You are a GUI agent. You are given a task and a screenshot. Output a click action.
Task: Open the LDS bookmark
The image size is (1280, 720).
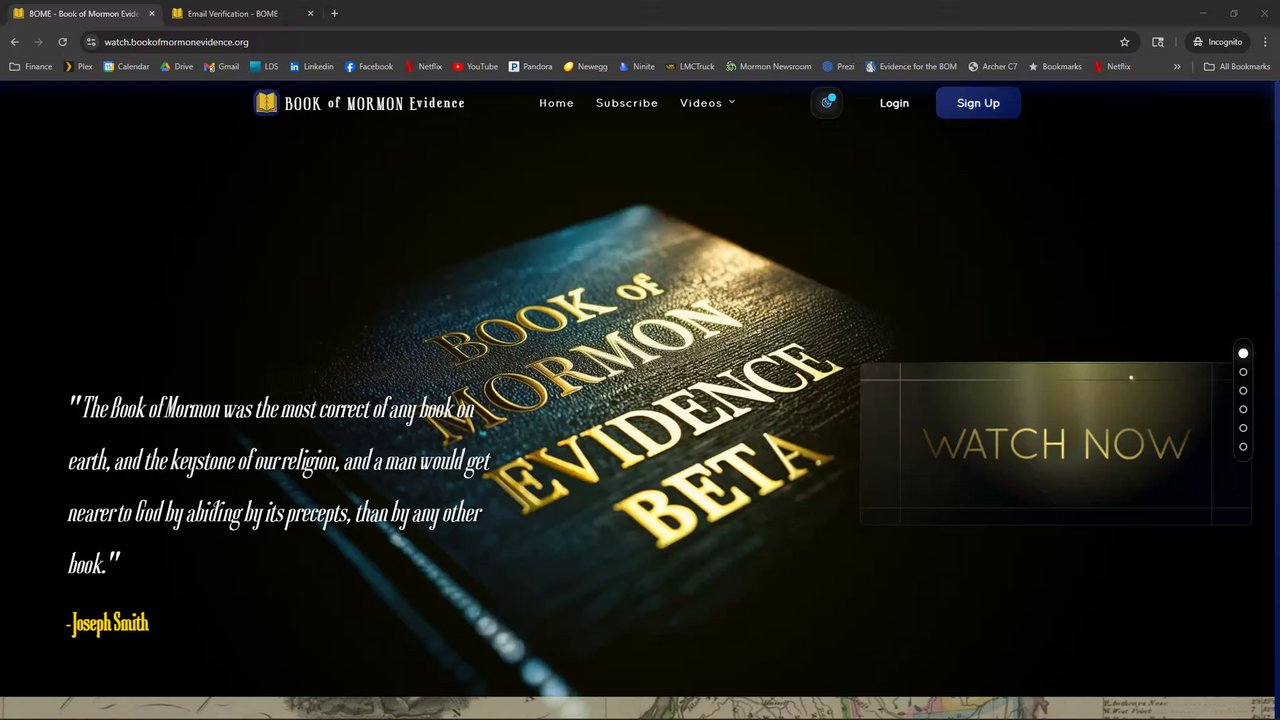[264, 67]
